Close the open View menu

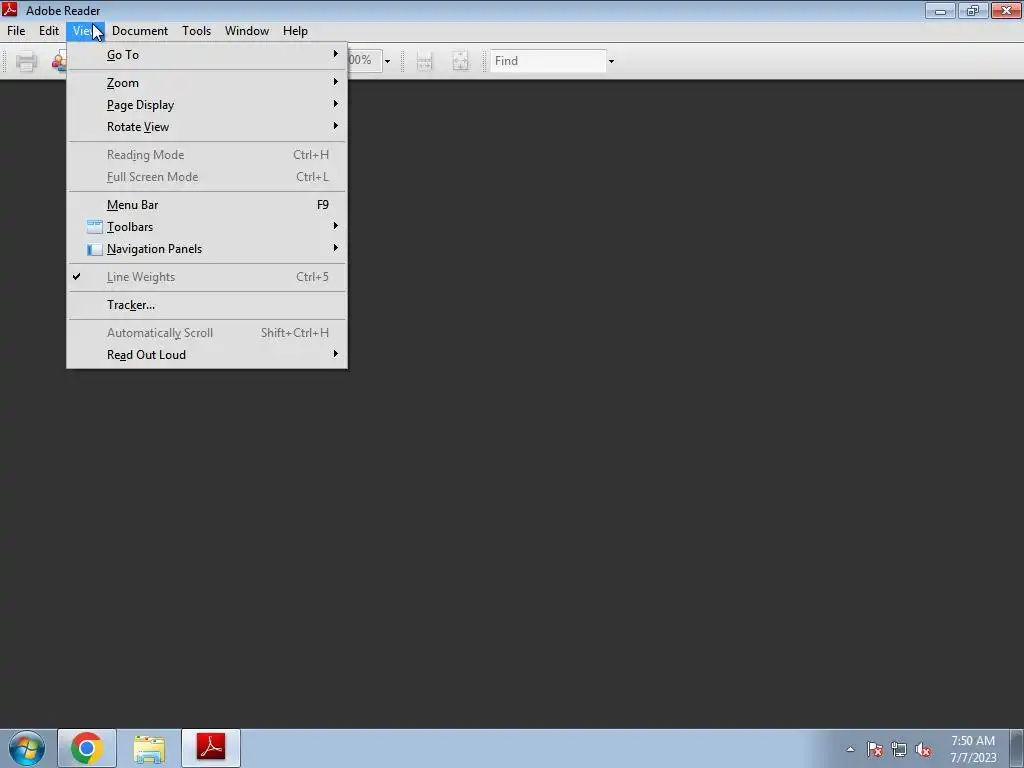click(x=85, y=31)
